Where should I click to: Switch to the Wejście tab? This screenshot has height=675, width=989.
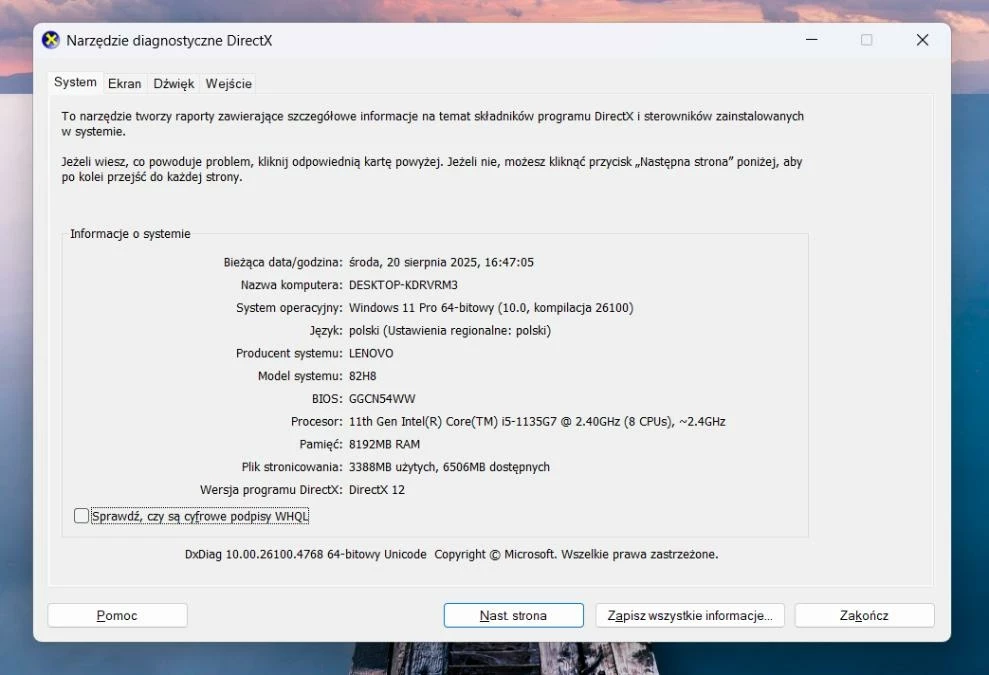coord(228,83)
